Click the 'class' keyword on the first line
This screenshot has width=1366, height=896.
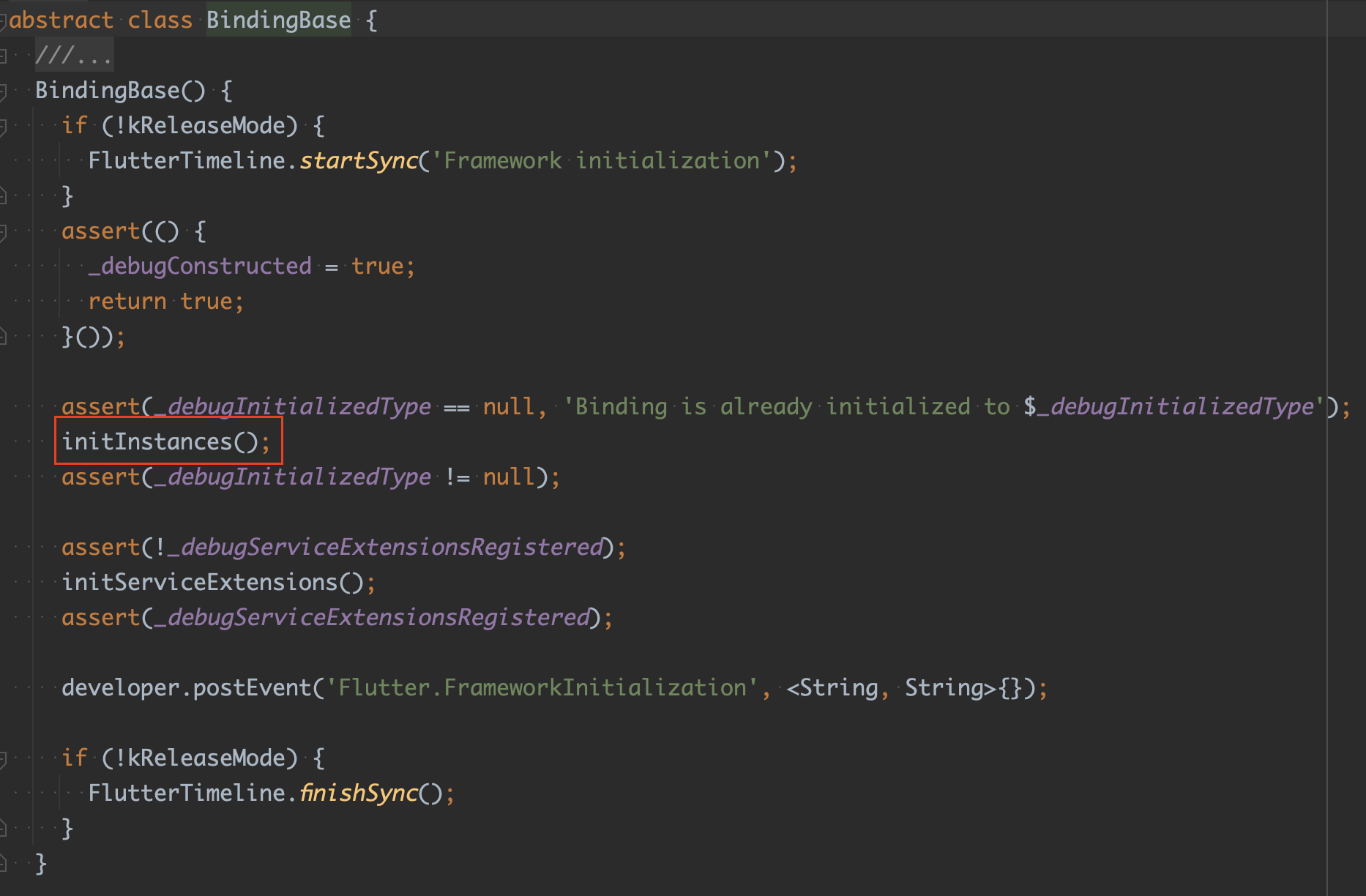click(160, 20)
